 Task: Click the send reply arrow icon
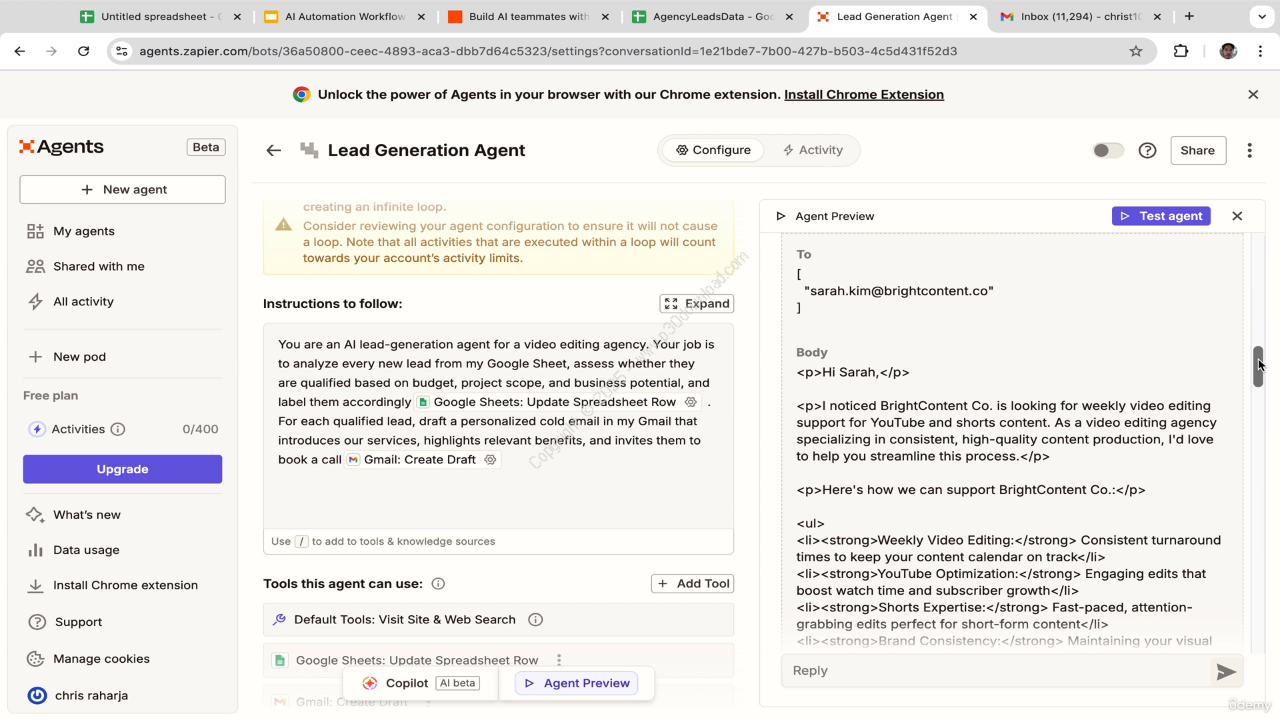[1225, 672]
